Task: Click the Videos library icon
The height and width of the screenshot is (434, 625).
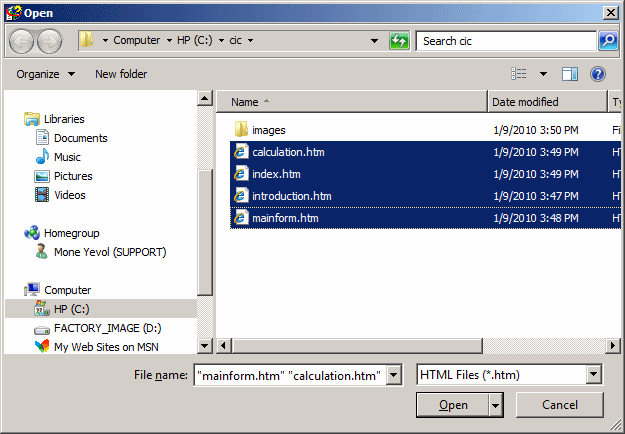Action: pos(42,195)
